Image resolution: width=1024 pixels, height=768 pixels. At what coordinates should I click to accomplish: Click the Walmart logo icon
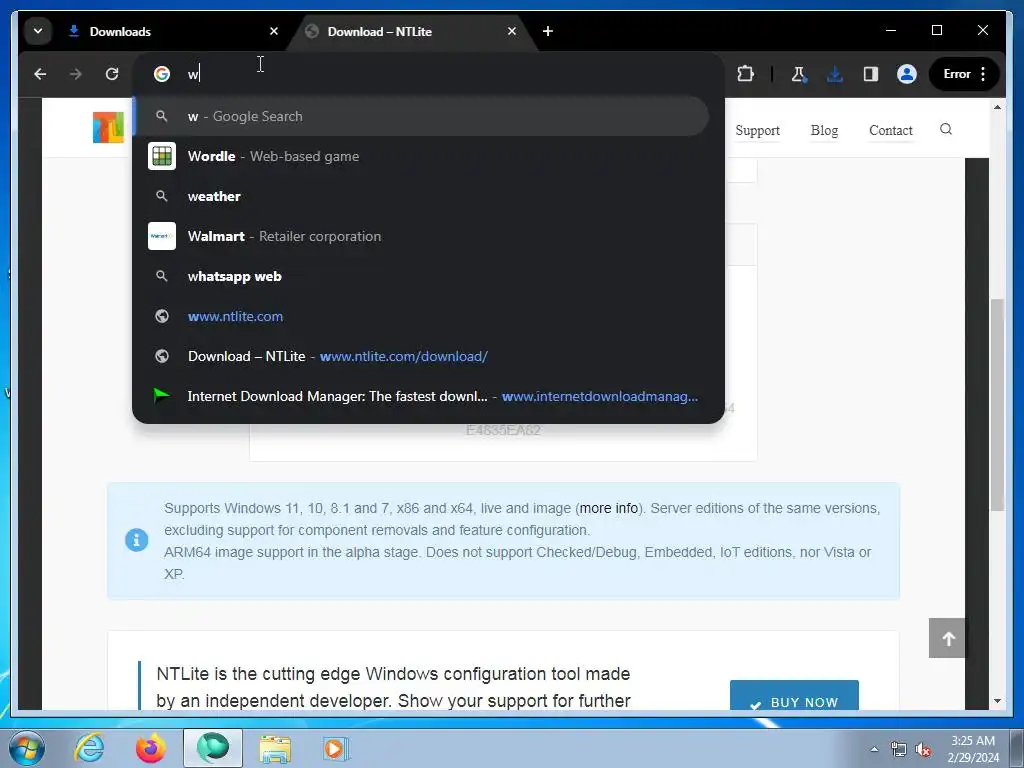click(x=162, y=236)
